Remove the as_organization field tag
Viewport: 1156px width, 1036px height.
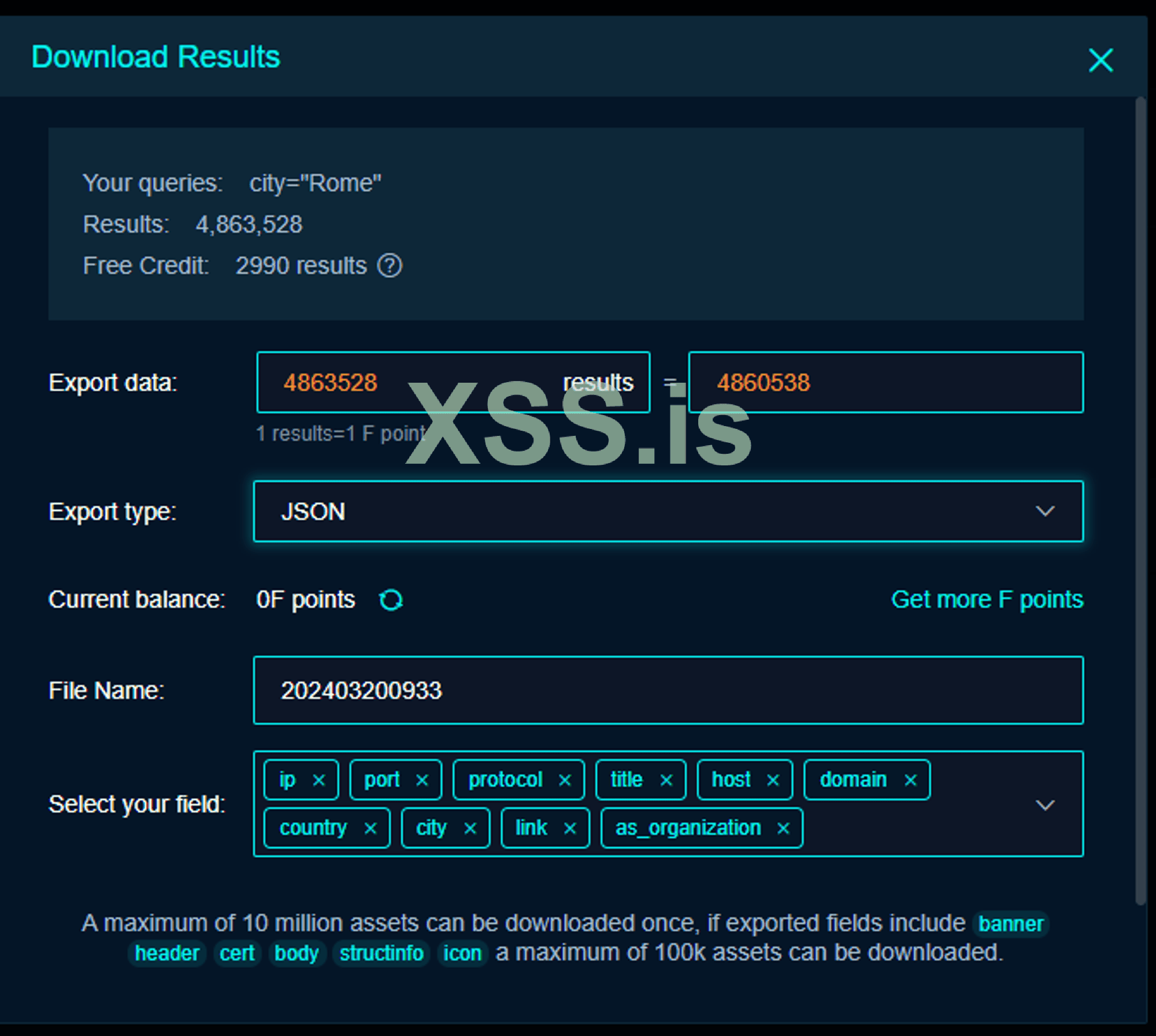783,828
